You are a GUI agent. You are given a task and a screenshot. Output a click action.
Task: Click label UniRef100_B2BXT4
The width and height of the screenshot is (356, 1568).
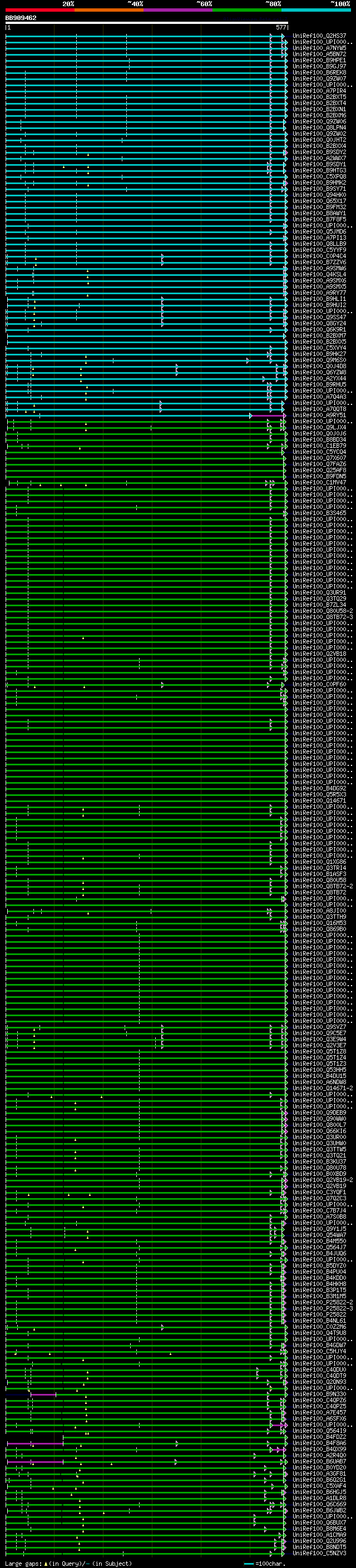point(319,103)
